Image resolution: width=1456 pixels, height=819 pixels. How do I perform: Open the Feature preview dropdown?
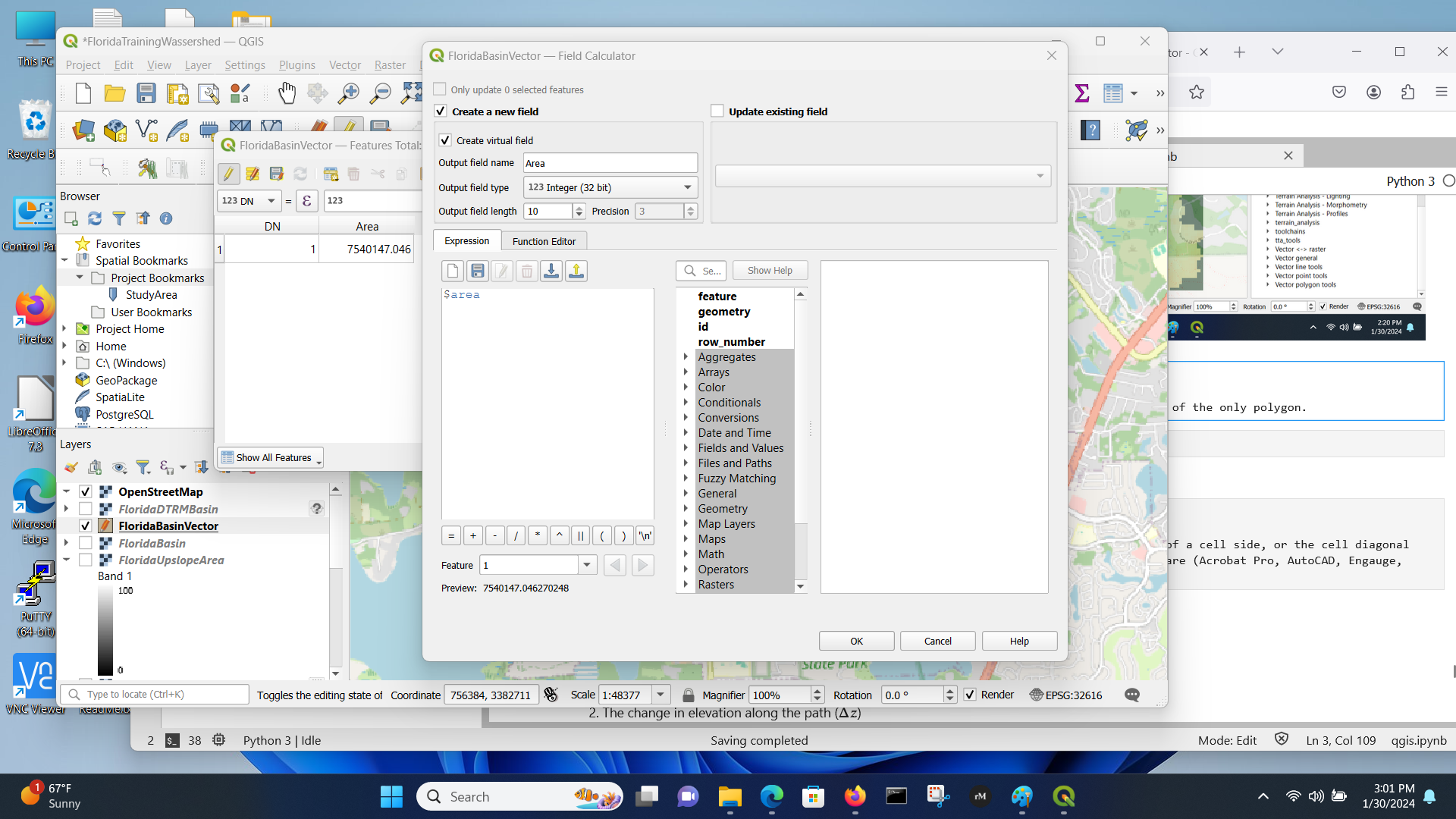[x=587, y=565]
